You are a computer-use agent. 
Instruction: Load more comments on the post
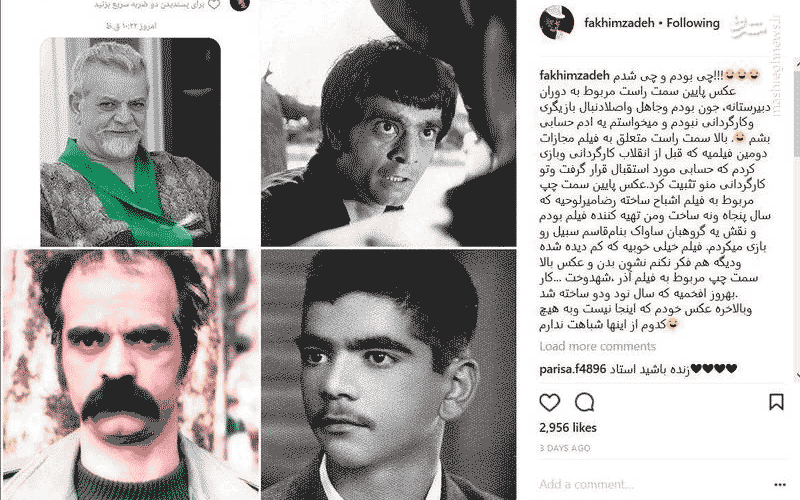[x=597, y=346]
